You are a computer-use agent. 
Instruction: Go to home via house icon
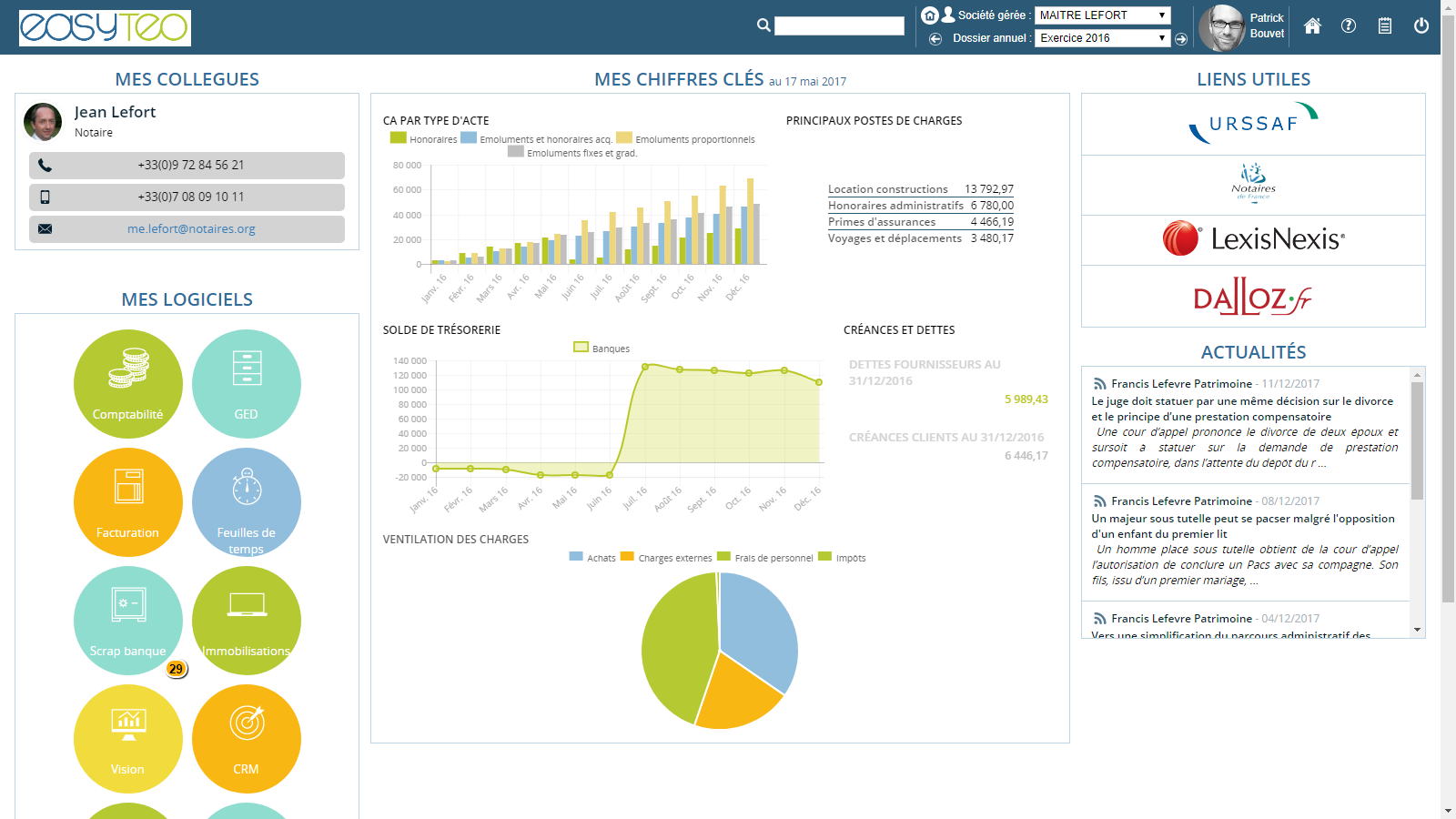pos(1312,26)
